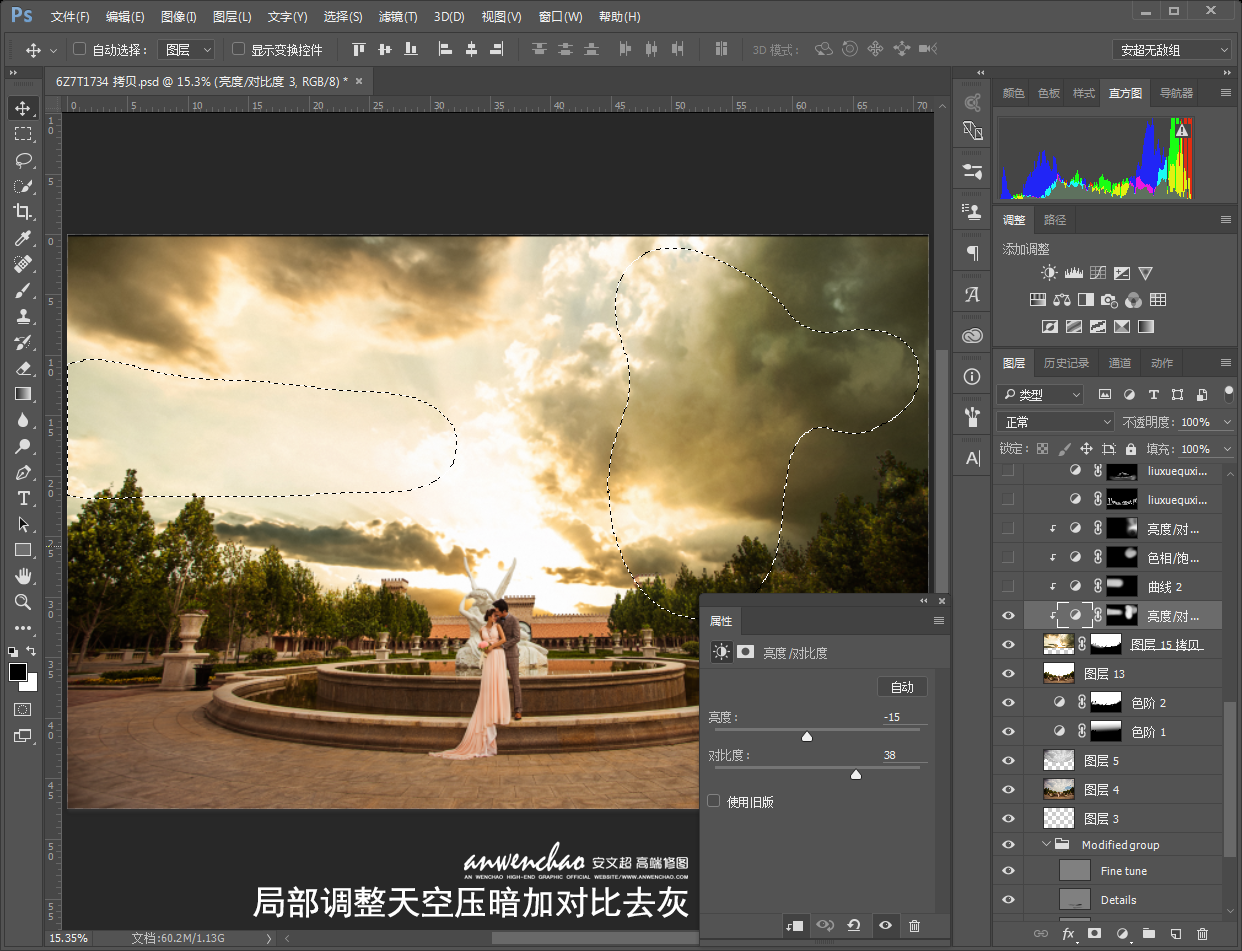
Task: Toggle Quick Mask mode icon
Action: 23,709
